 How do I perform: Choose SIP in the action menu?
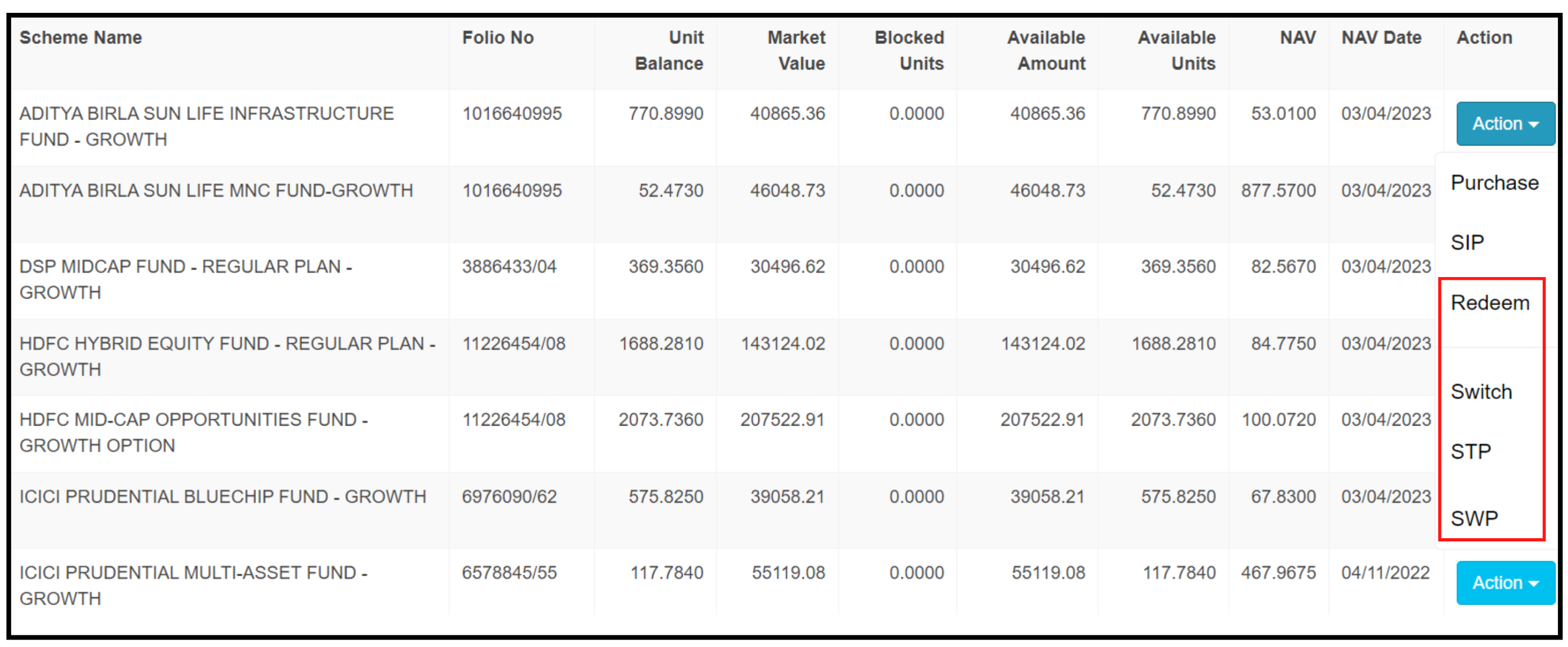pos(1467,242)
